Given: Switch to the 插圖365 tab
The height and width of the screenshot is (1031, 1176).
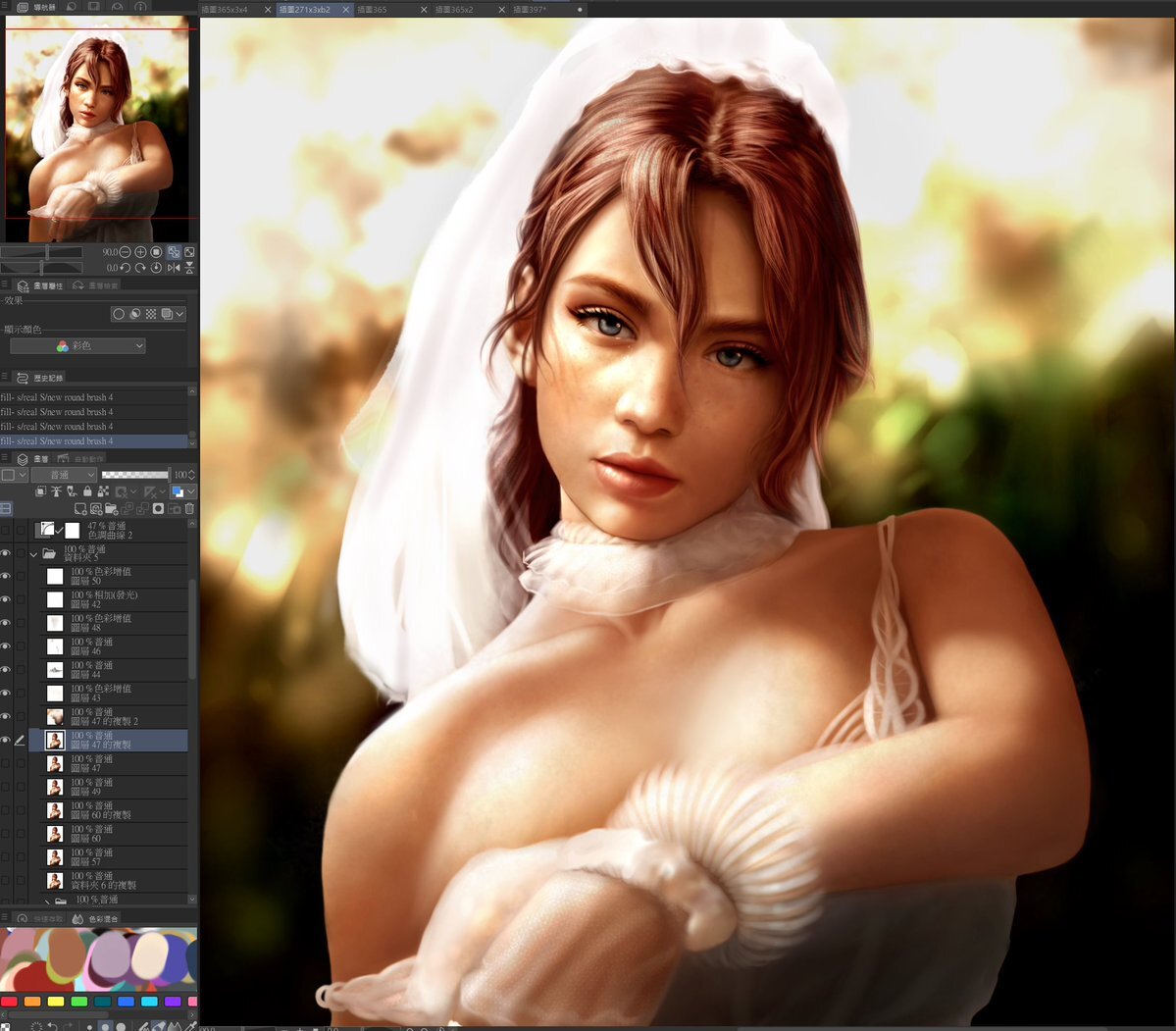Looking at the screenshot, I should pyautogui.click(x=372, y=10).
